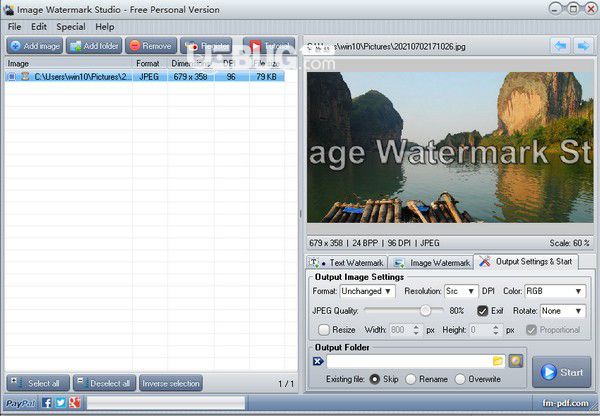600x416 pixels.
Task: Click the Select all button
Action: point(38,383)
